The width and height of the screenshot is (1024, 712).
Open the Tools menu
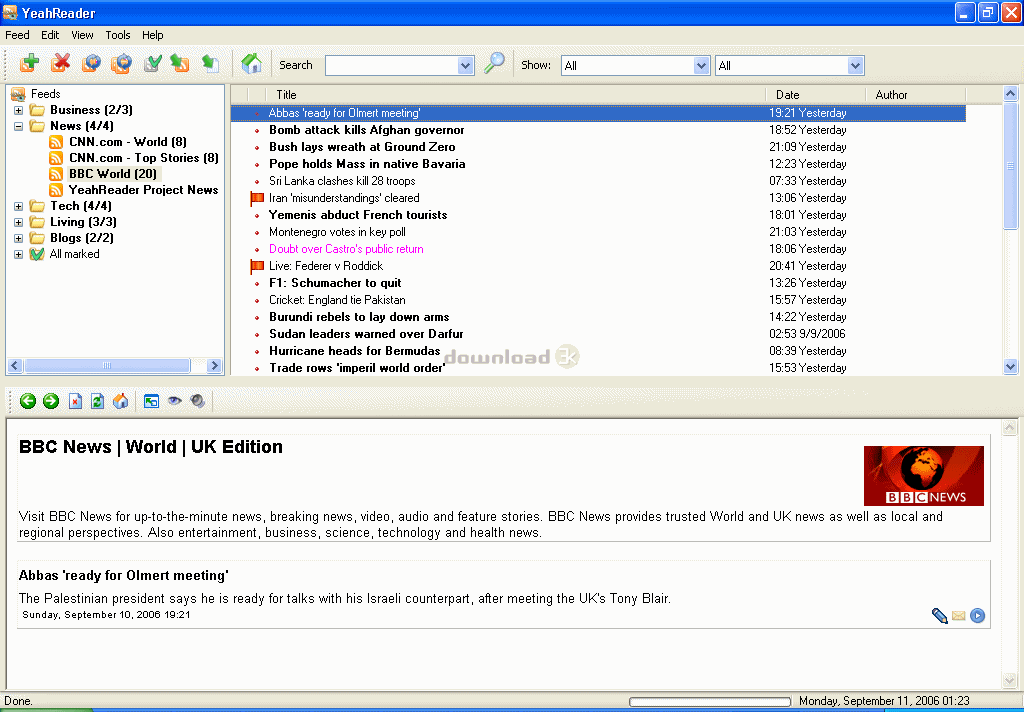coord(118,35)
